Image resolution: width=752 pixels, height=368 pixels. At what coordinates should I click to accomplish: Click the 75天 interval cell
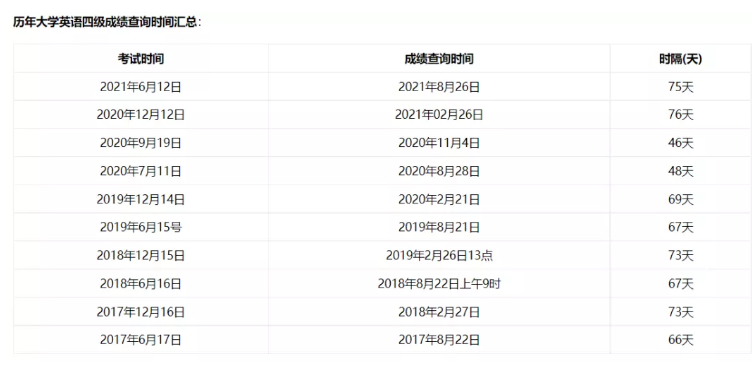coord(681,87)
